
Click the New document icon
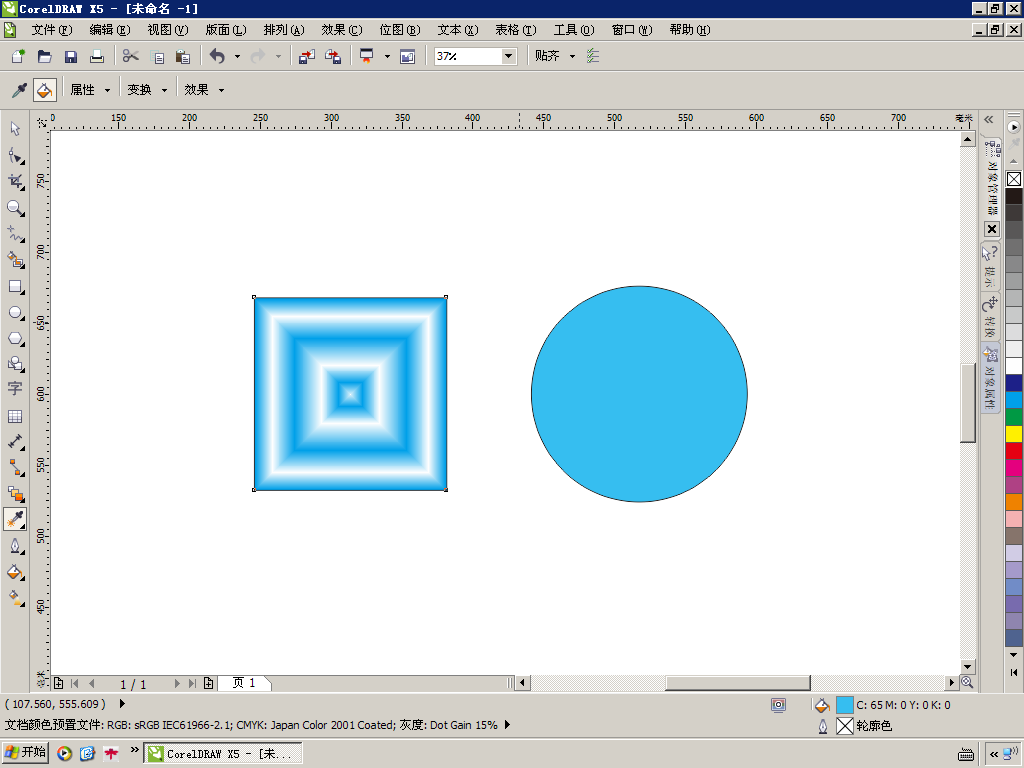[x=18, y=56]
